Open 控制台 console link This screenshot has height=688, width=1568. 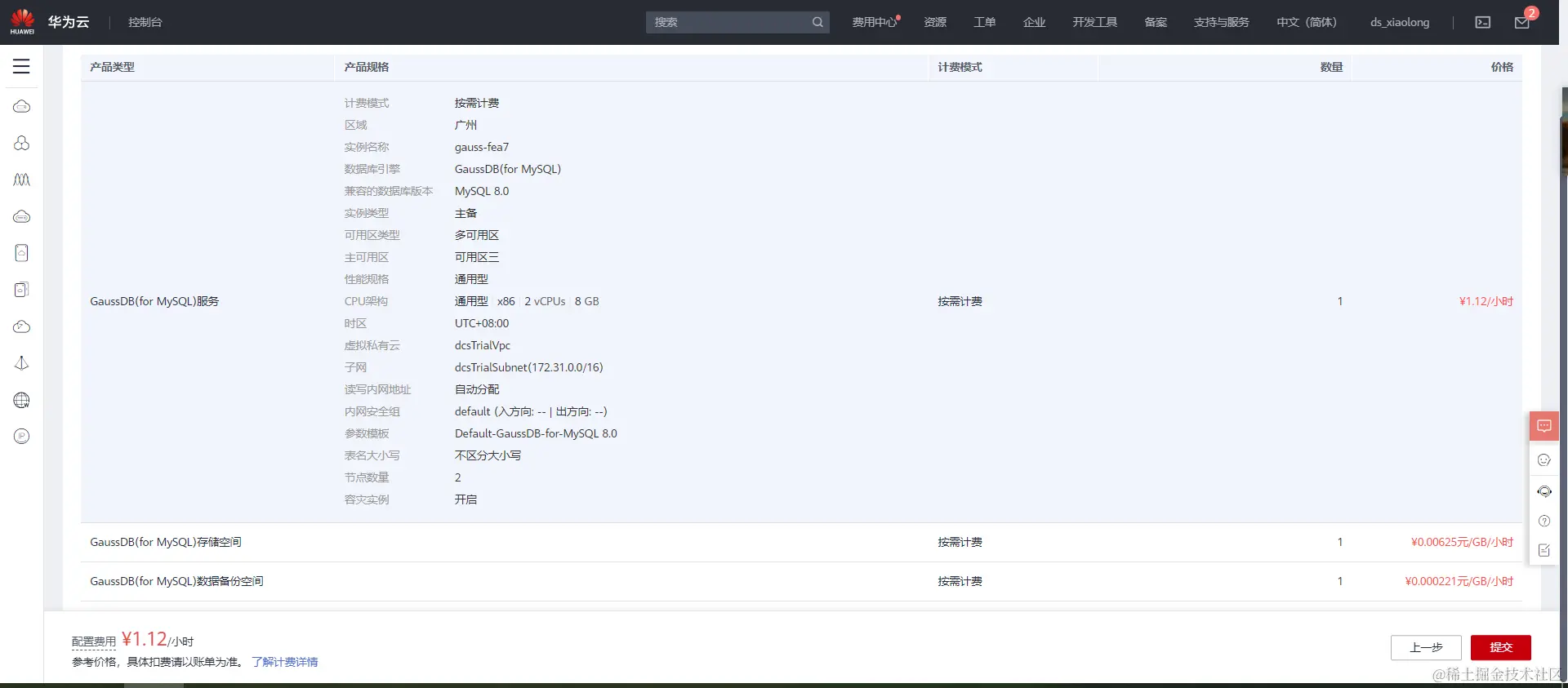click(x=145, y=22)
